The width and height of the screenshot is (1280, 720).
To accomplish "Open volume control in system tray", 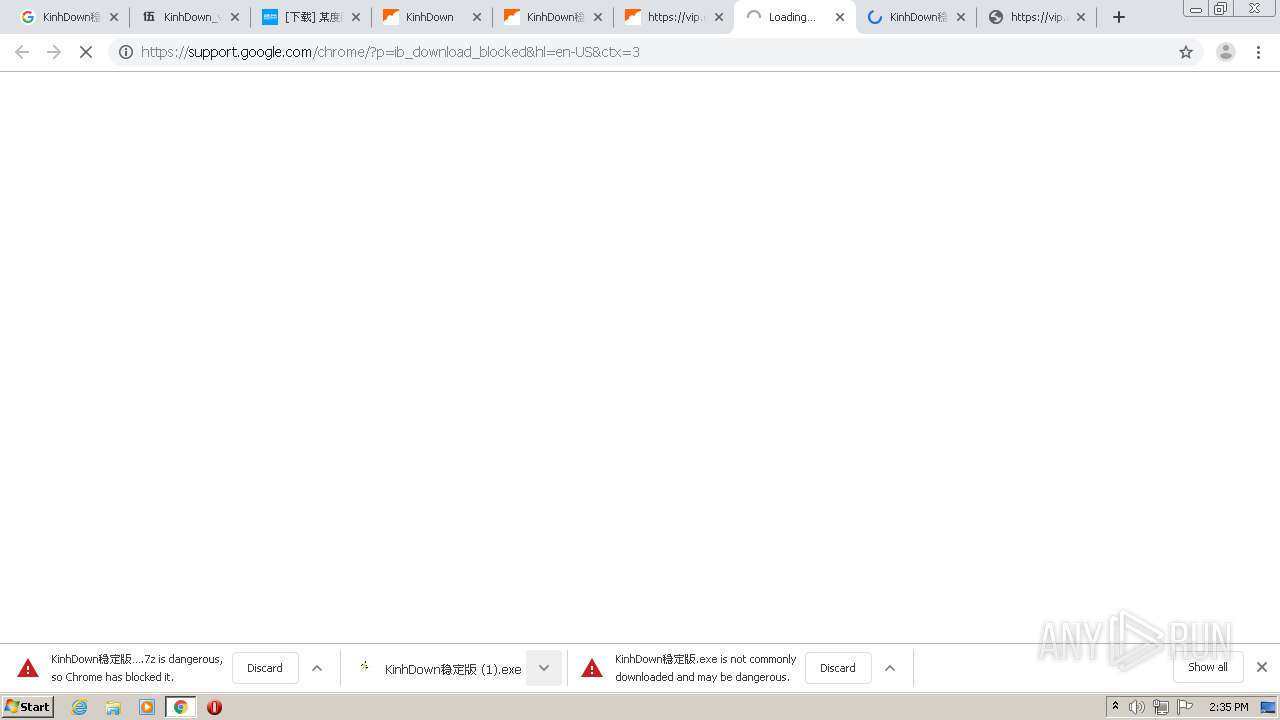I will pyautogui.click(x=1137, y=707).
